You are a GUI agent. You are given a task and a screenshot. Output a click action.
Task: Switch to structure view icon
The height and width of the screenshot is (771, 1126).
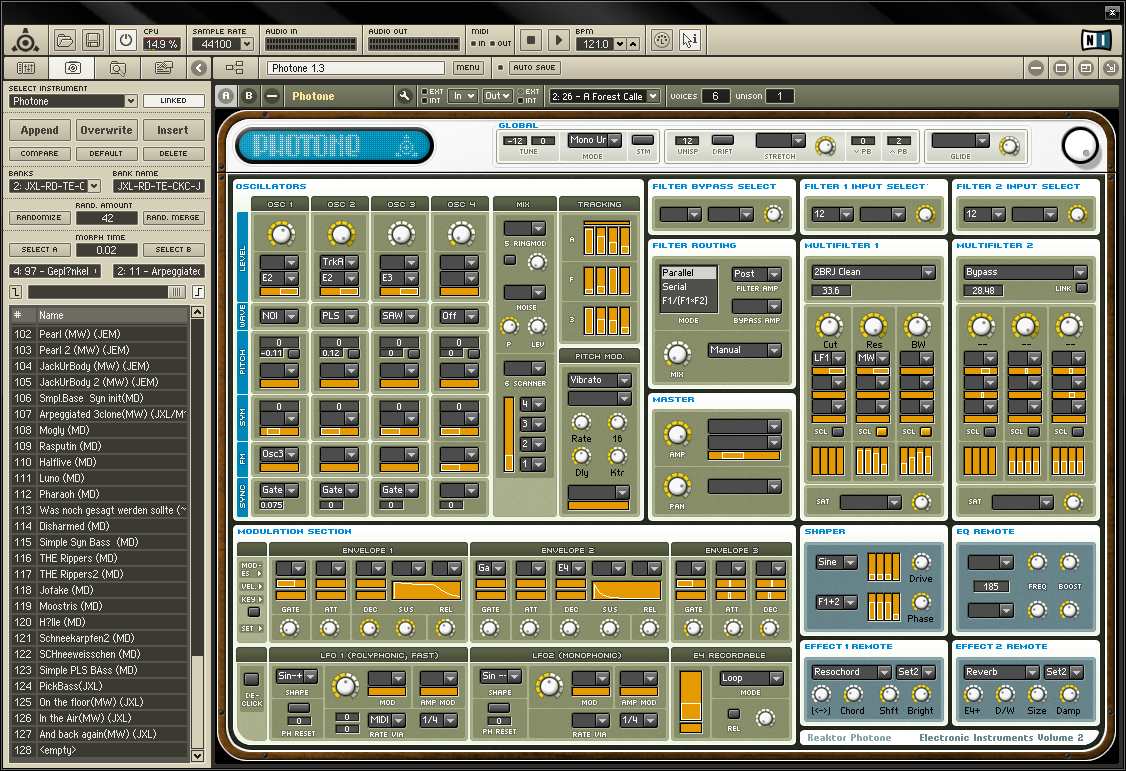tap(234, 68)
